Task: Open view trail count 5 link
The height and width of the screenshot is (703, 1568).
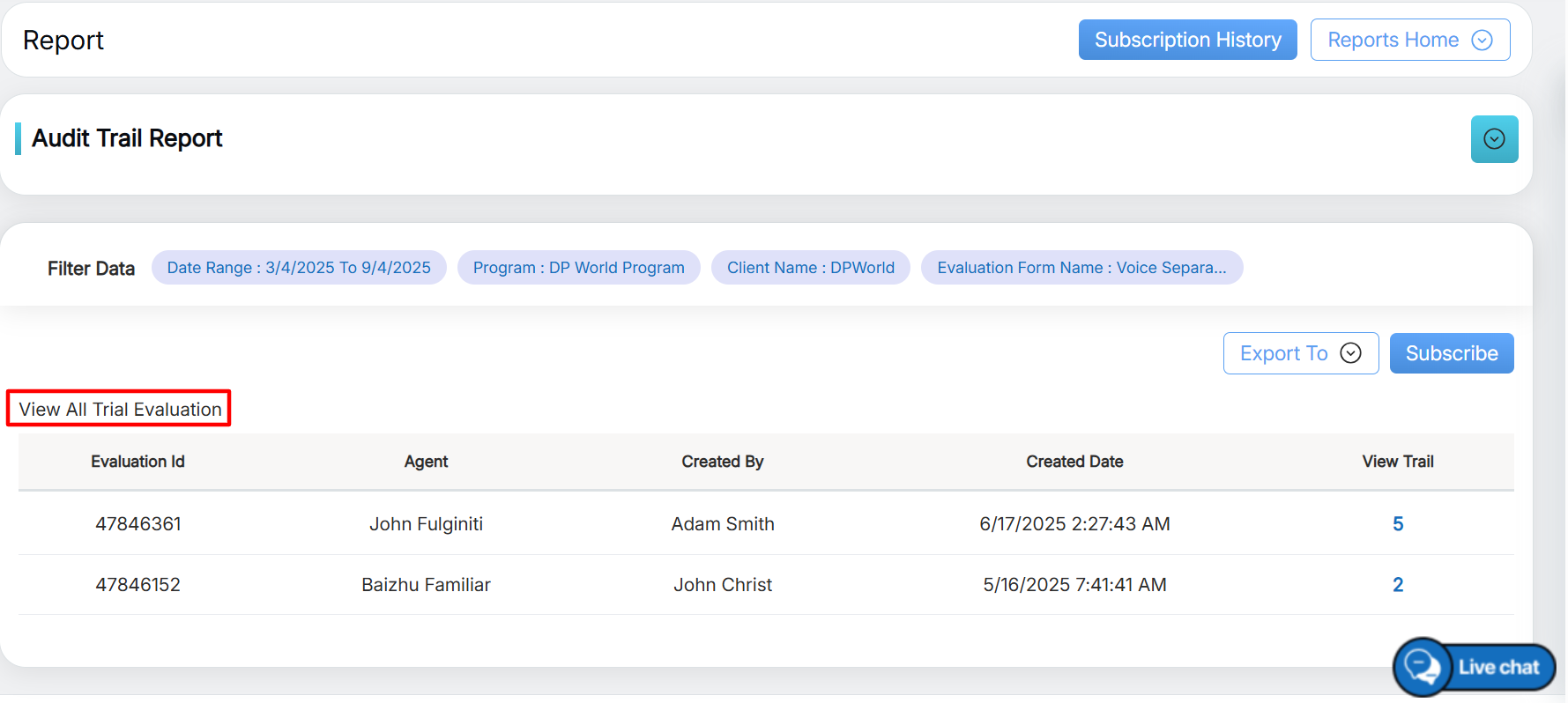Action: 1397,524
